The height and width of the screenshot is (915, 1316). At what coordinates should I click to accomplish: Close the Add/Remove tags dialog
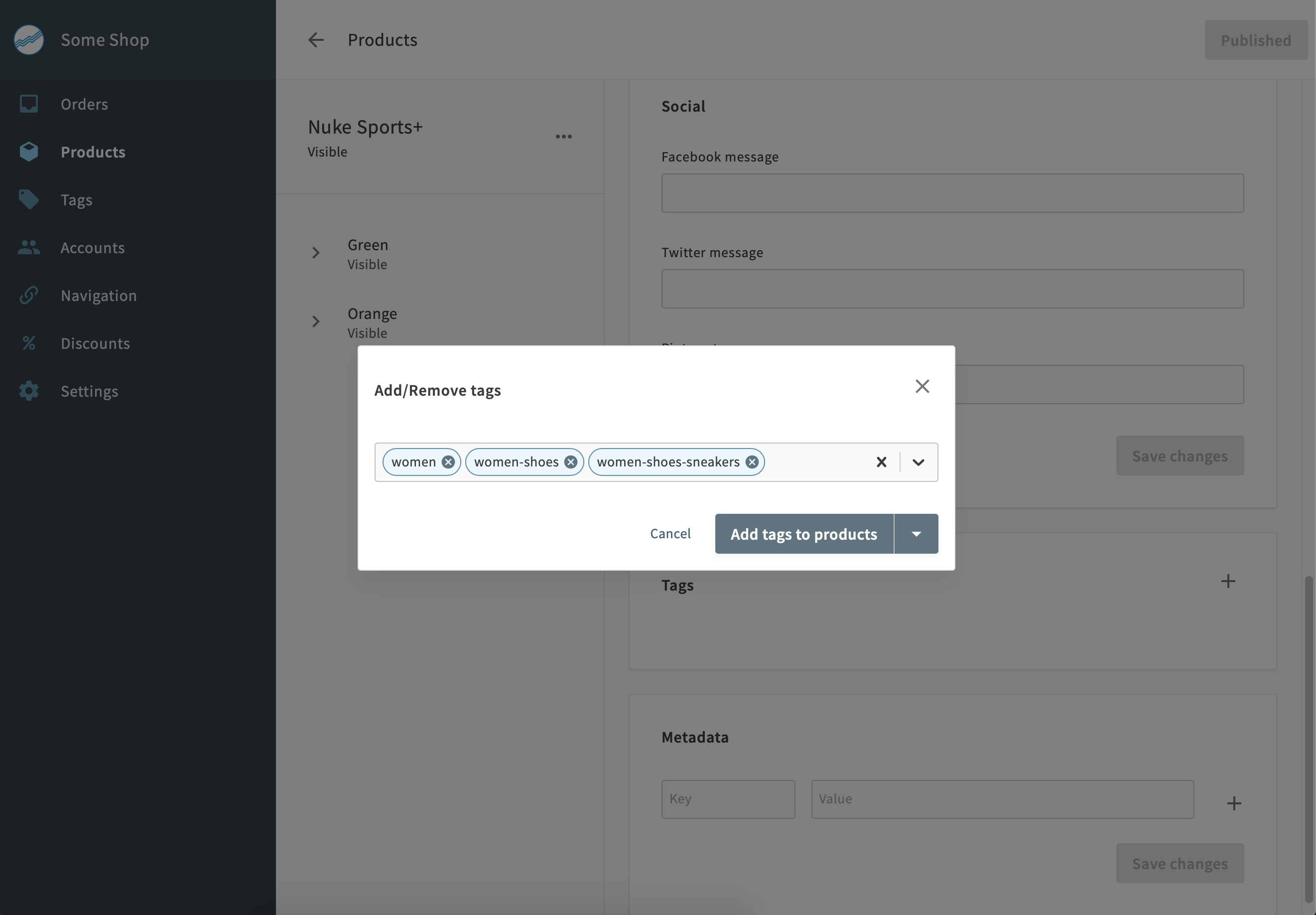coord(922,386)
